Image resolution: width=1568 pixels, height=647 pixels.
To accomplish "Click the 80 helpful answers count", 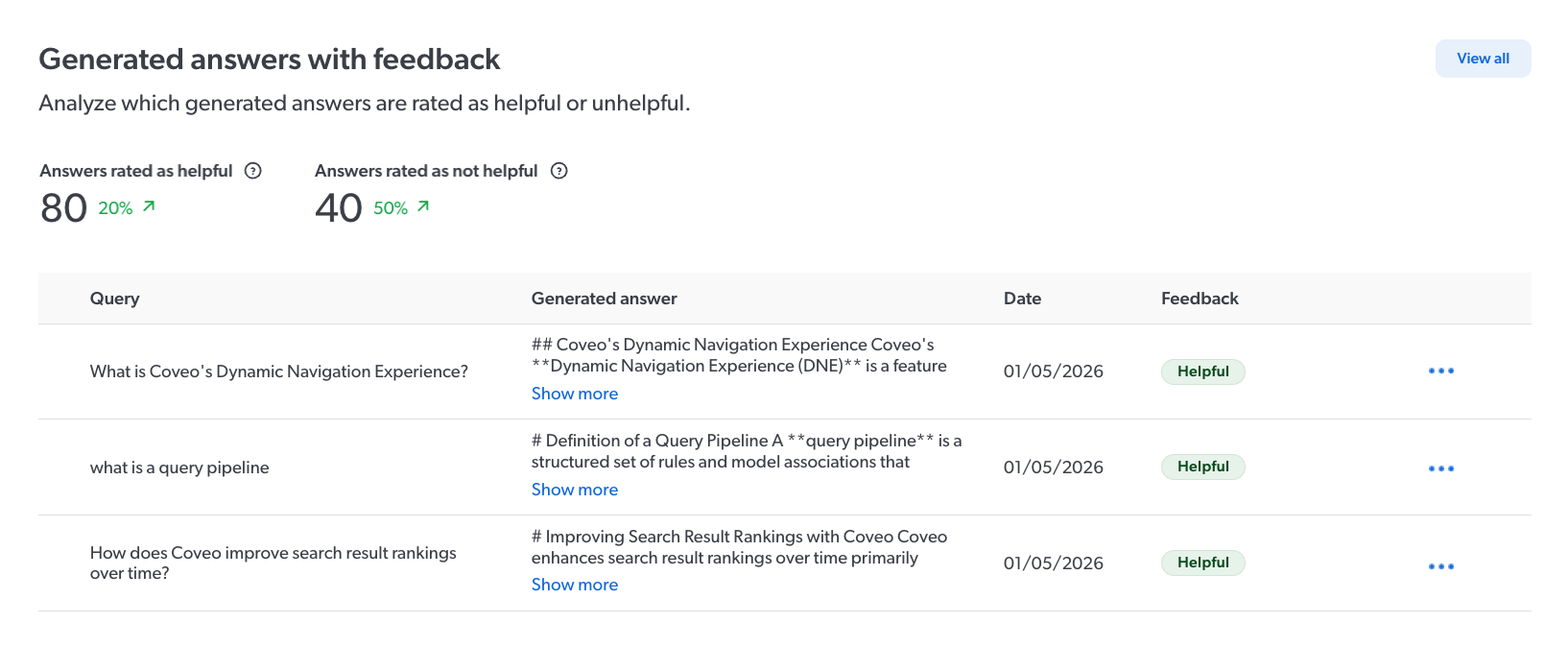I will click(61, 206).
